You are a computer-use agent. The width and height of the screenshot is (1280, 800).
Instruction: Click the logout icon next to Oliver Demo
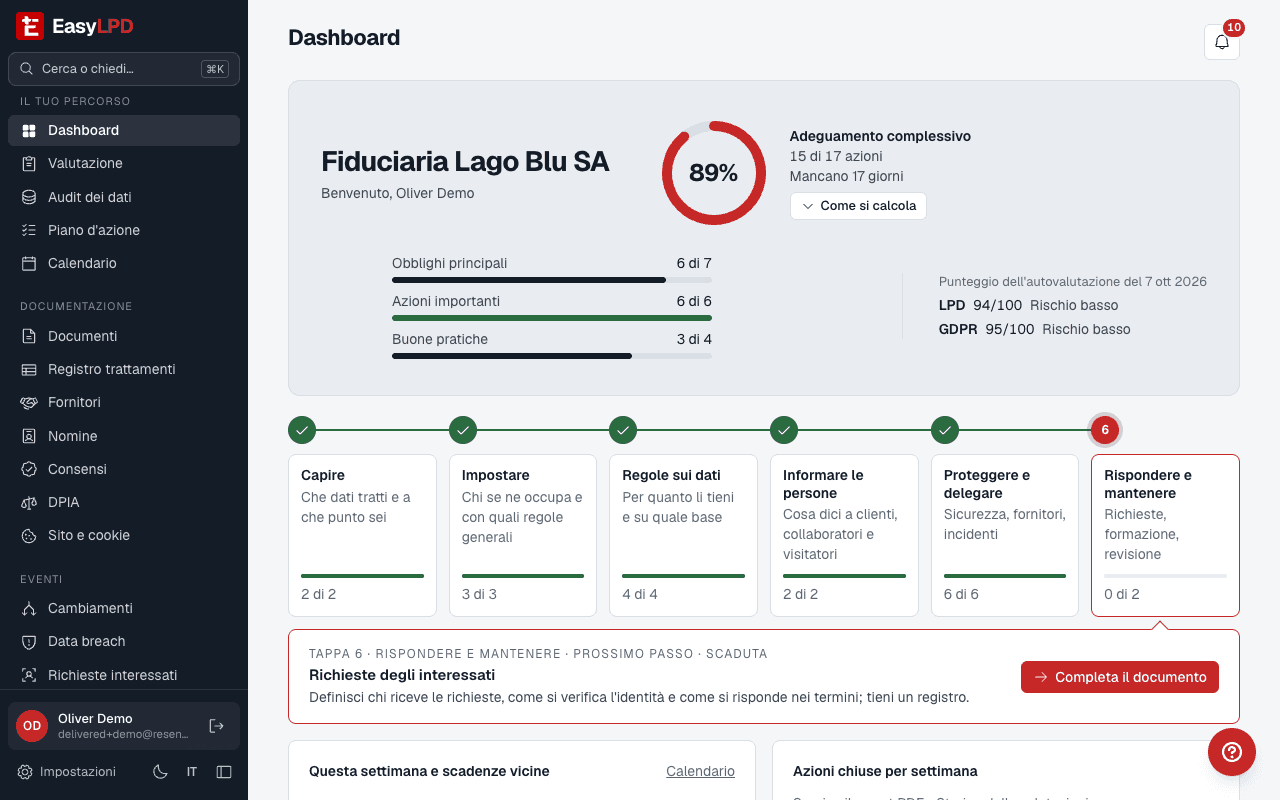216,726
